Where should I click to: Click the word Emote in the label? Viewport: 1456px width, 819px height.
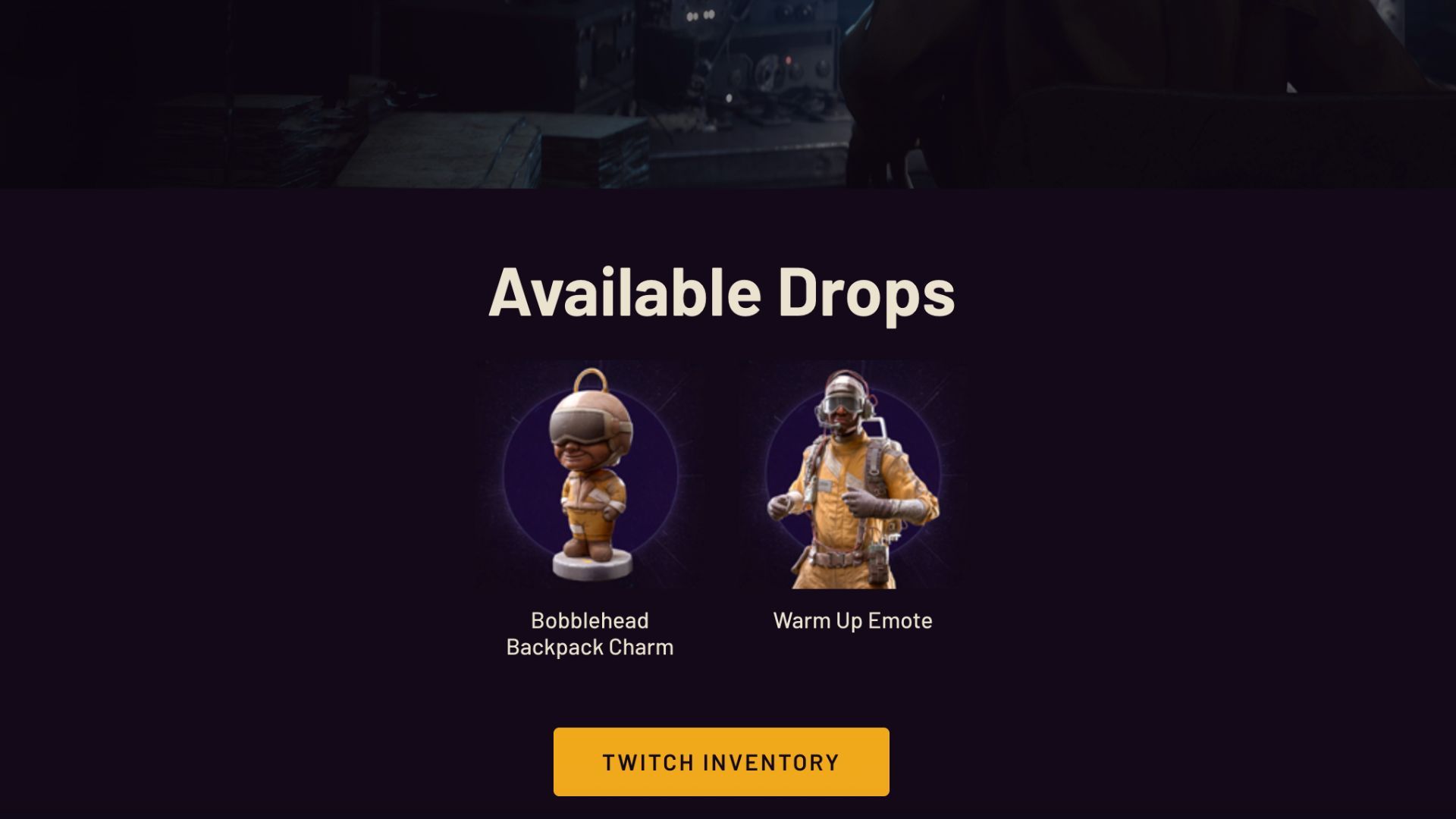tap(900, 620)
